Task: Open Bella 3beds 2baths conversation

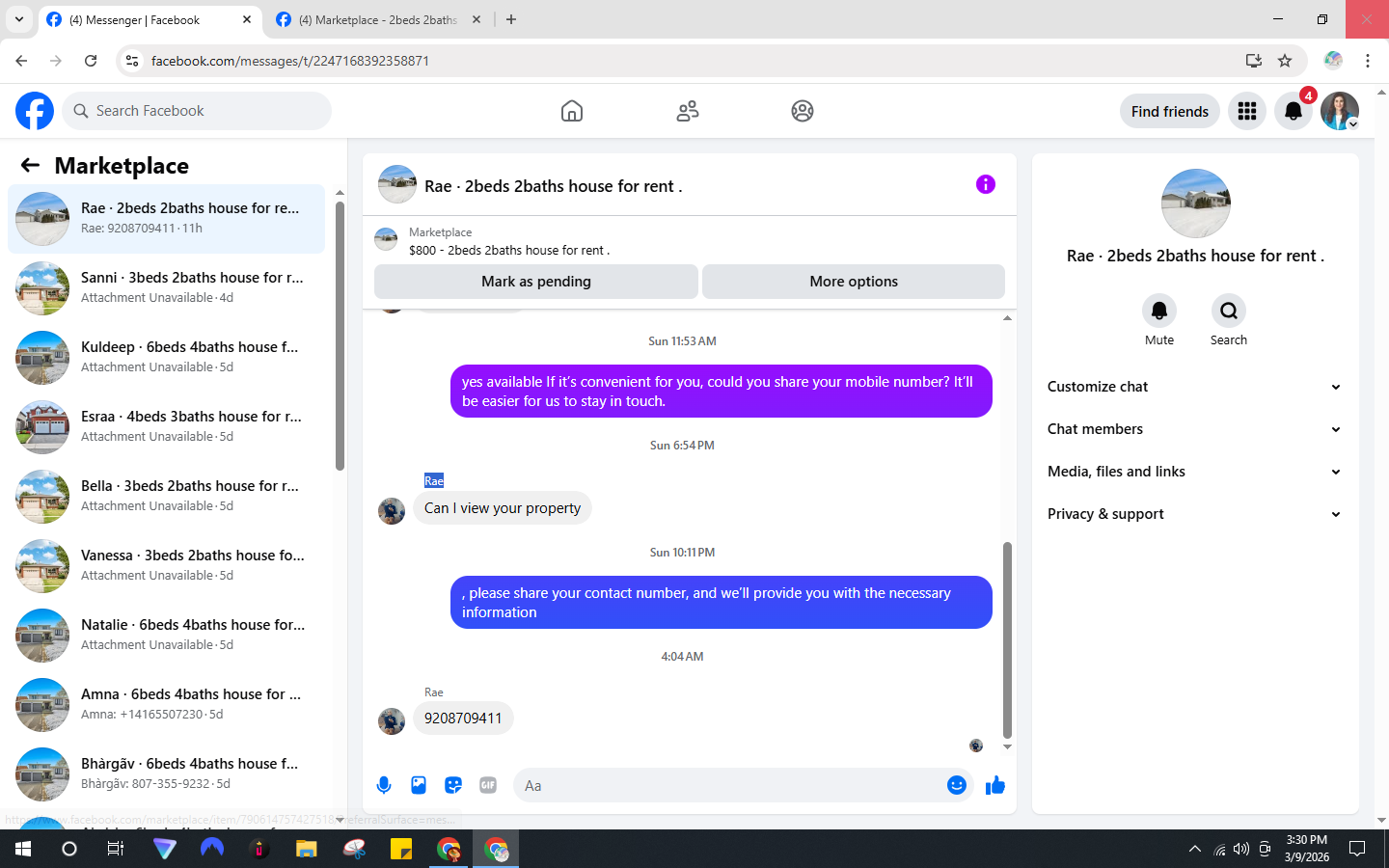Action: click(166, 497)
